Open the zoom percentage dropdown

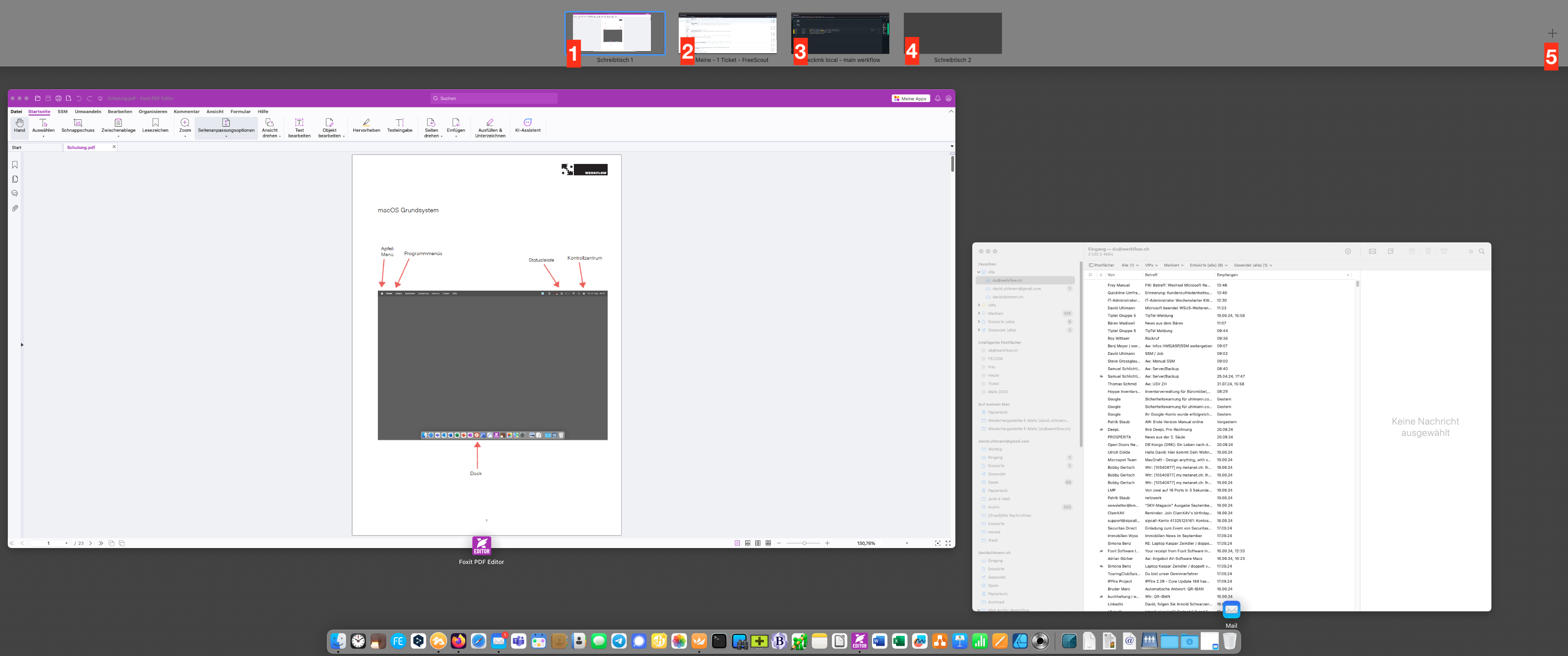tap(907, 543)
